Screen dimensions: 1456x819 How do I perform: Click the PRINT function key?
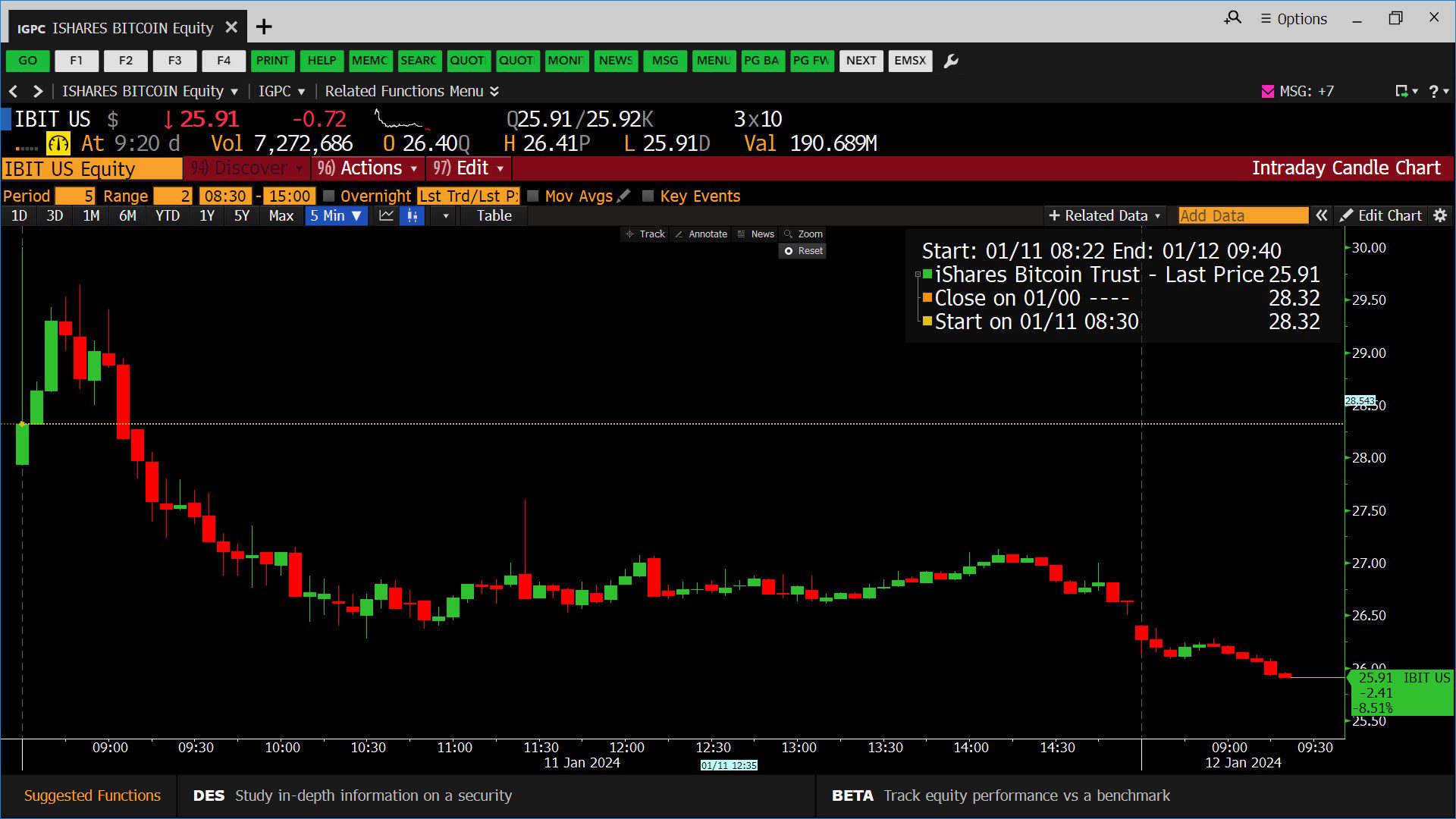[272, 61]
